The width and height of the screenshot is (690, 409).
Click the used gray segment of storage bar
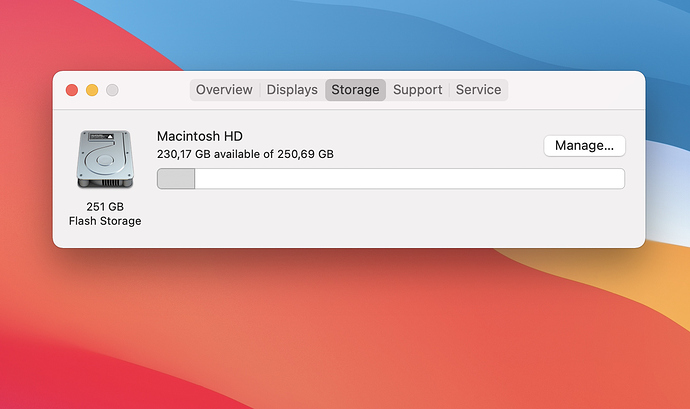click(x=176, y=179)
